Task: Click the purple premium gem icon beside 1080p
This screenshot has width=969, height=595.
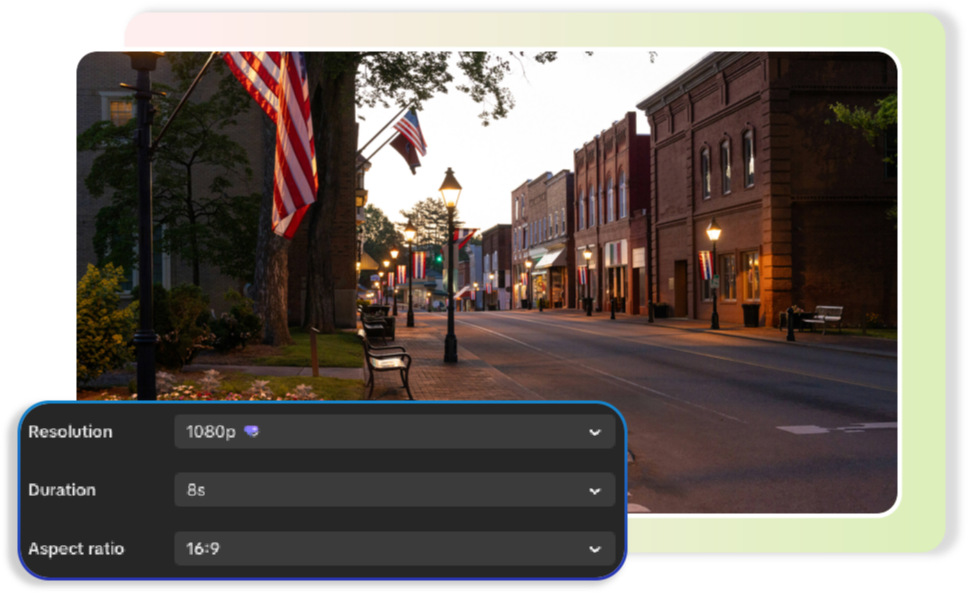Action: click(x=251, y=431)
